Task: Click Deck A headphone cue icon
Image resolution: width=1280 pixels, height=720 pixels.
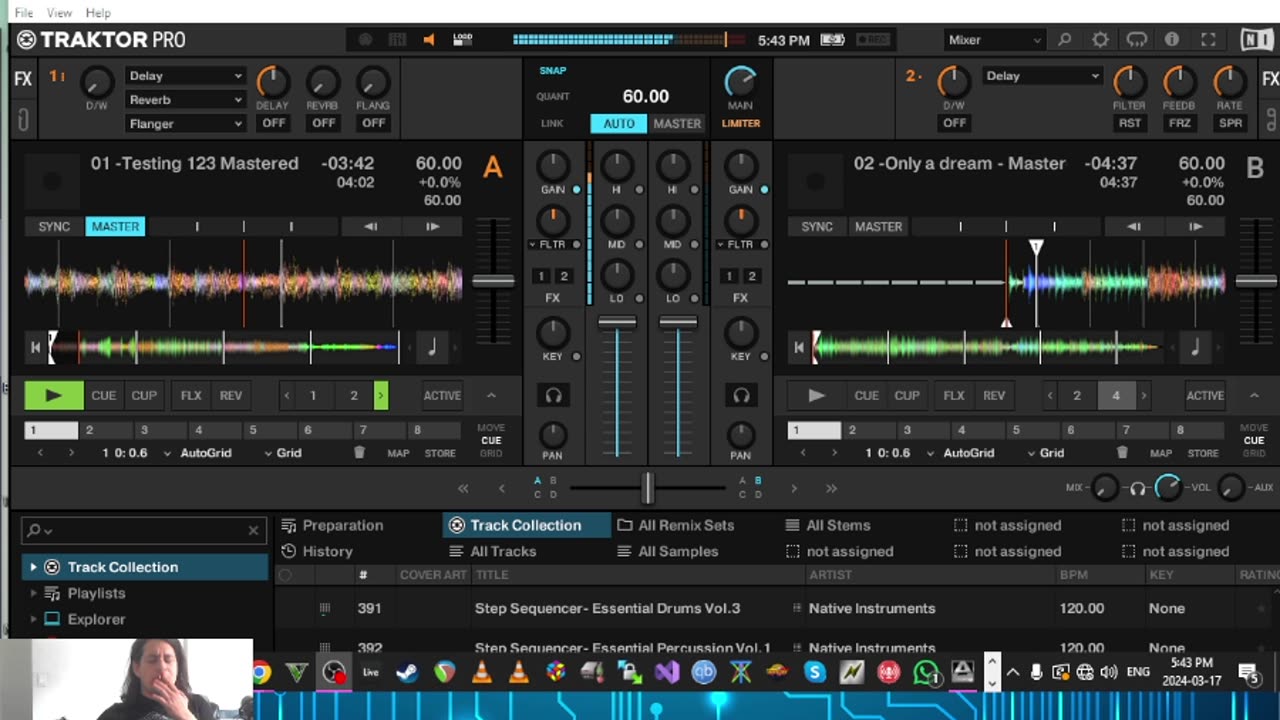Action: tap(553, 395)
